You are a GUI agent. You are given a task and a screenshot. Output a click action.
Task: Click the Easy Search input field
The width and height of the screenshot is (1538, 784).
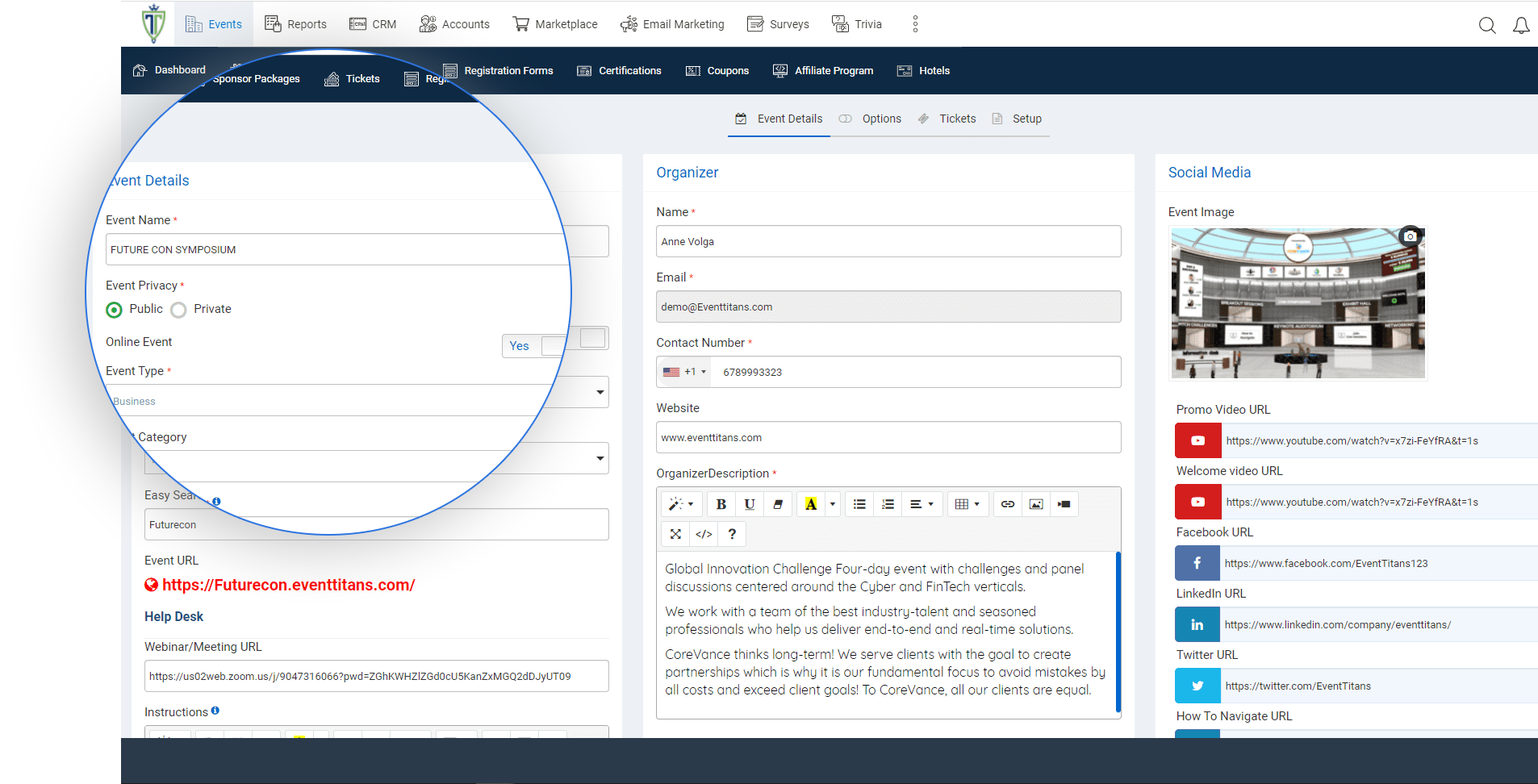(376, 524)
